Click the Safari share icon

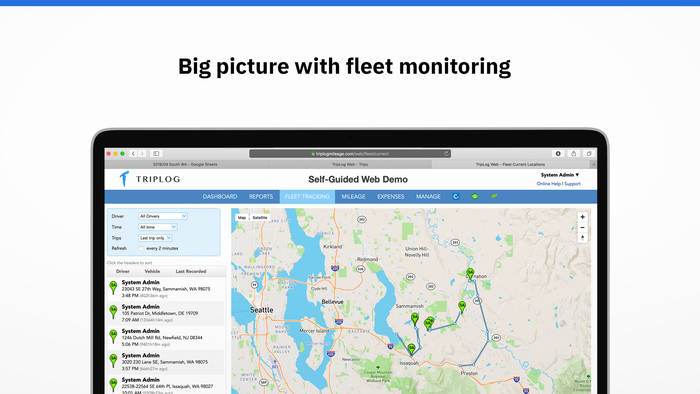[574, 153]
